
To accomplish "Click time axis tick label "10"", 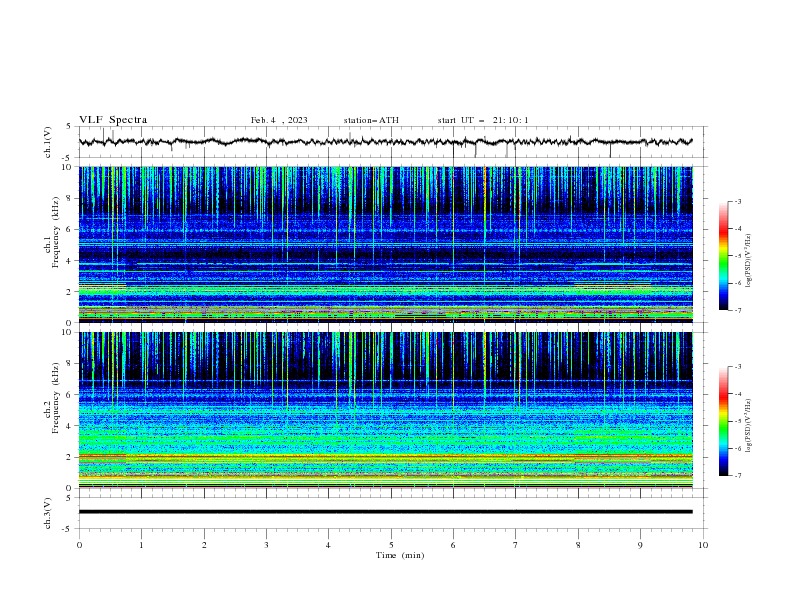I will pos(703,545).
